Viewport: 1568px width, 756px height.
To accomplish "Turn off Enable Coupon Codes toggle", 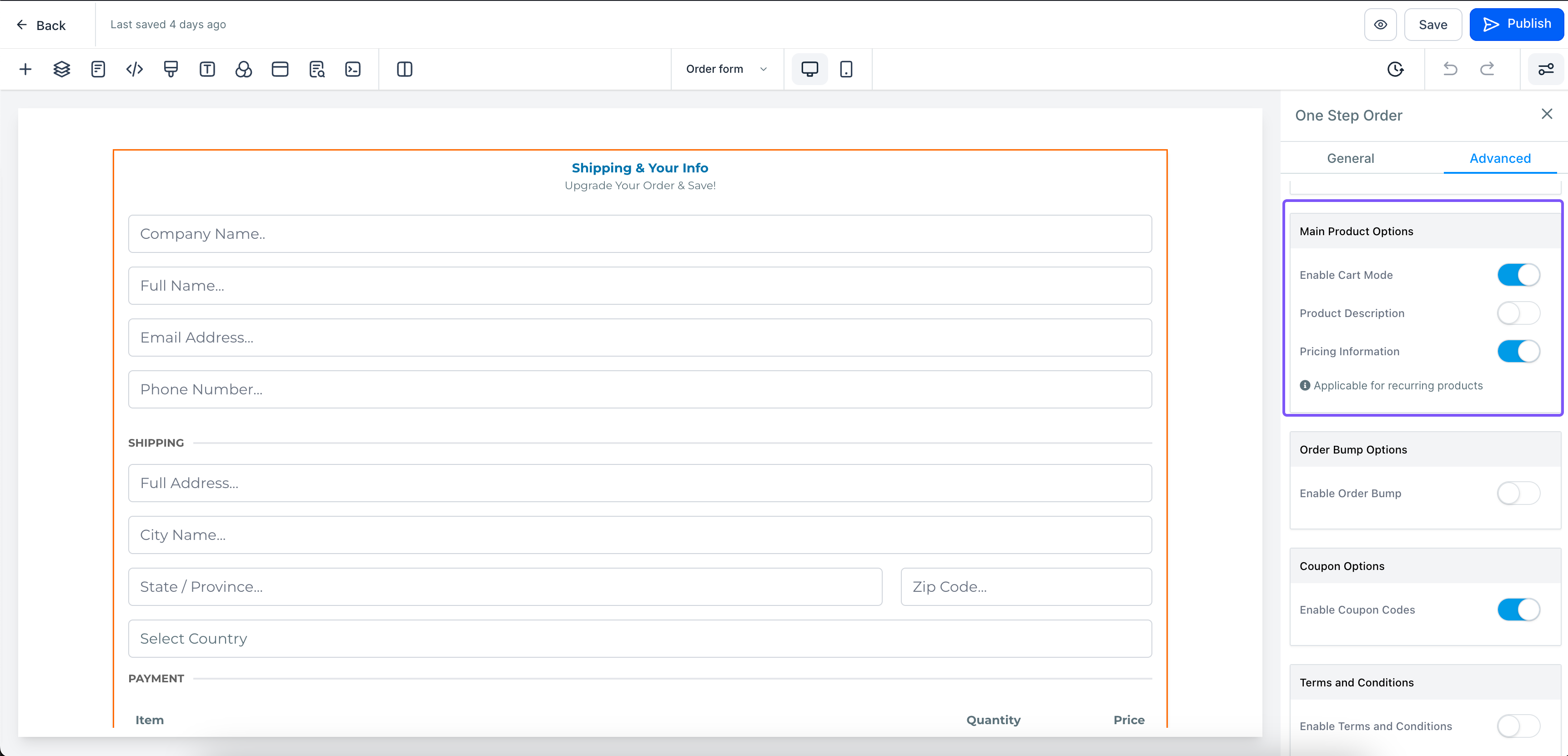I will click(1518, 610).
